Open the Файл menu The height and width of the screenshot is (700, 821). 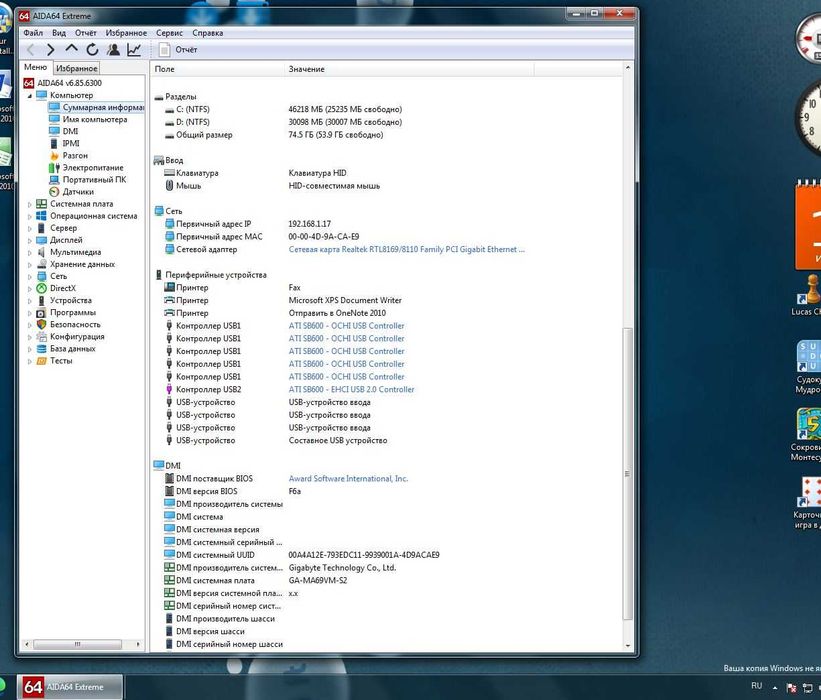click(x=33, y=32)
